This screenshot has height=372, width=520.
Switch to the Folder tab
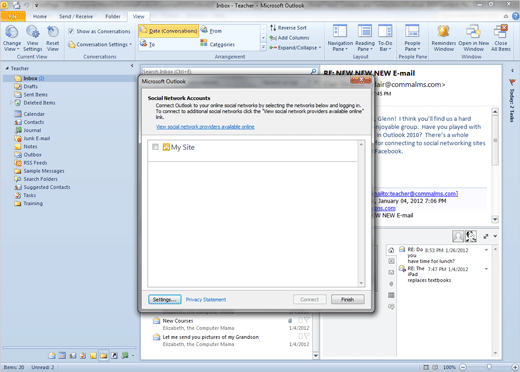tap(113, 16)
